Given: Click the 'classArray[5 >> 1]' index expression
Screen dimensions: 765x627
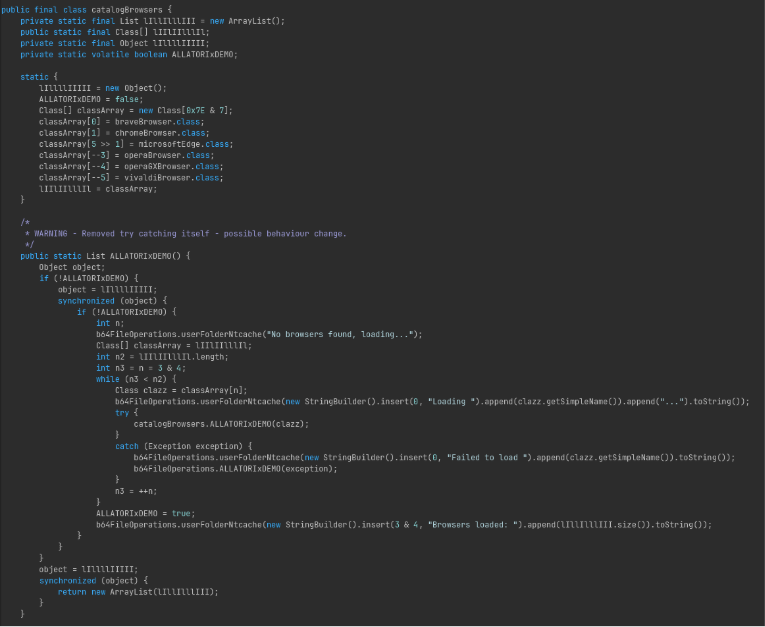Looking at the screenshot, I should (81, 144).
